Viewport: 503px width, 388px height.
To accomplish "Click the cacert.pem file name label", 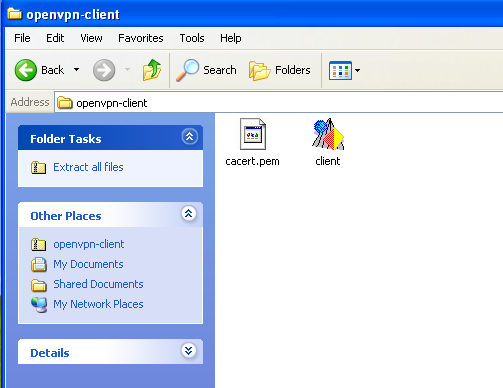I will click(x=252, y=161).
